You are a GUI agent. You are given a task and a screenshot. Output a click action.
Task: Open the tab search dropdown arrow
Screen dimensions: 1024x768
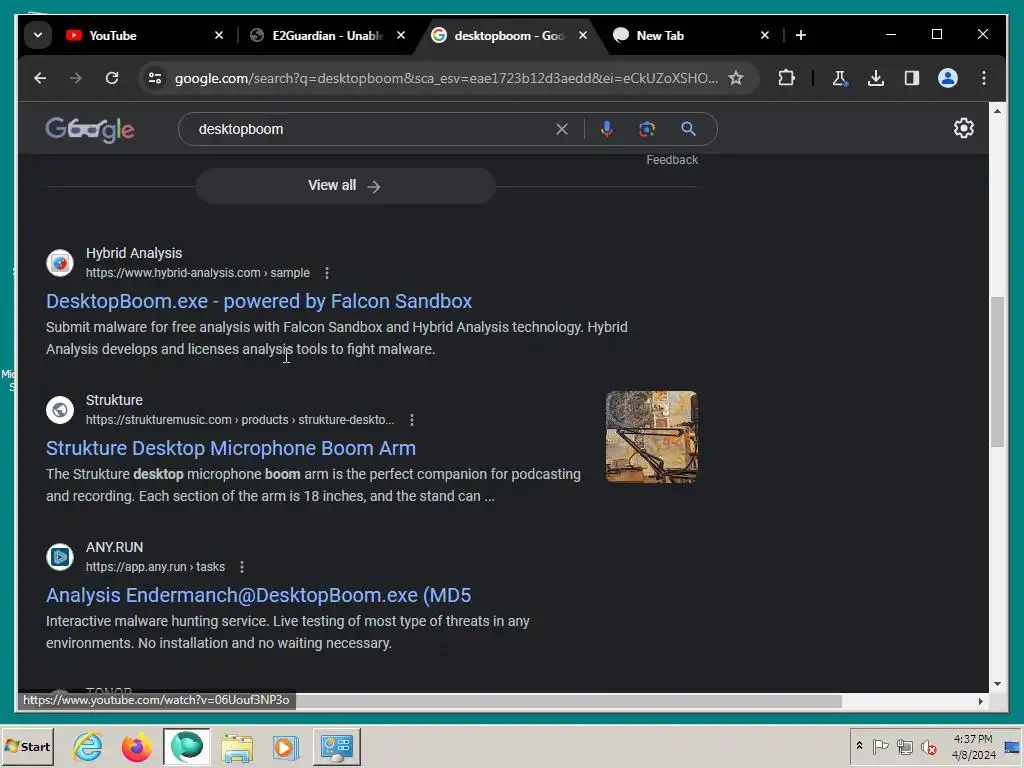point(38,35)
